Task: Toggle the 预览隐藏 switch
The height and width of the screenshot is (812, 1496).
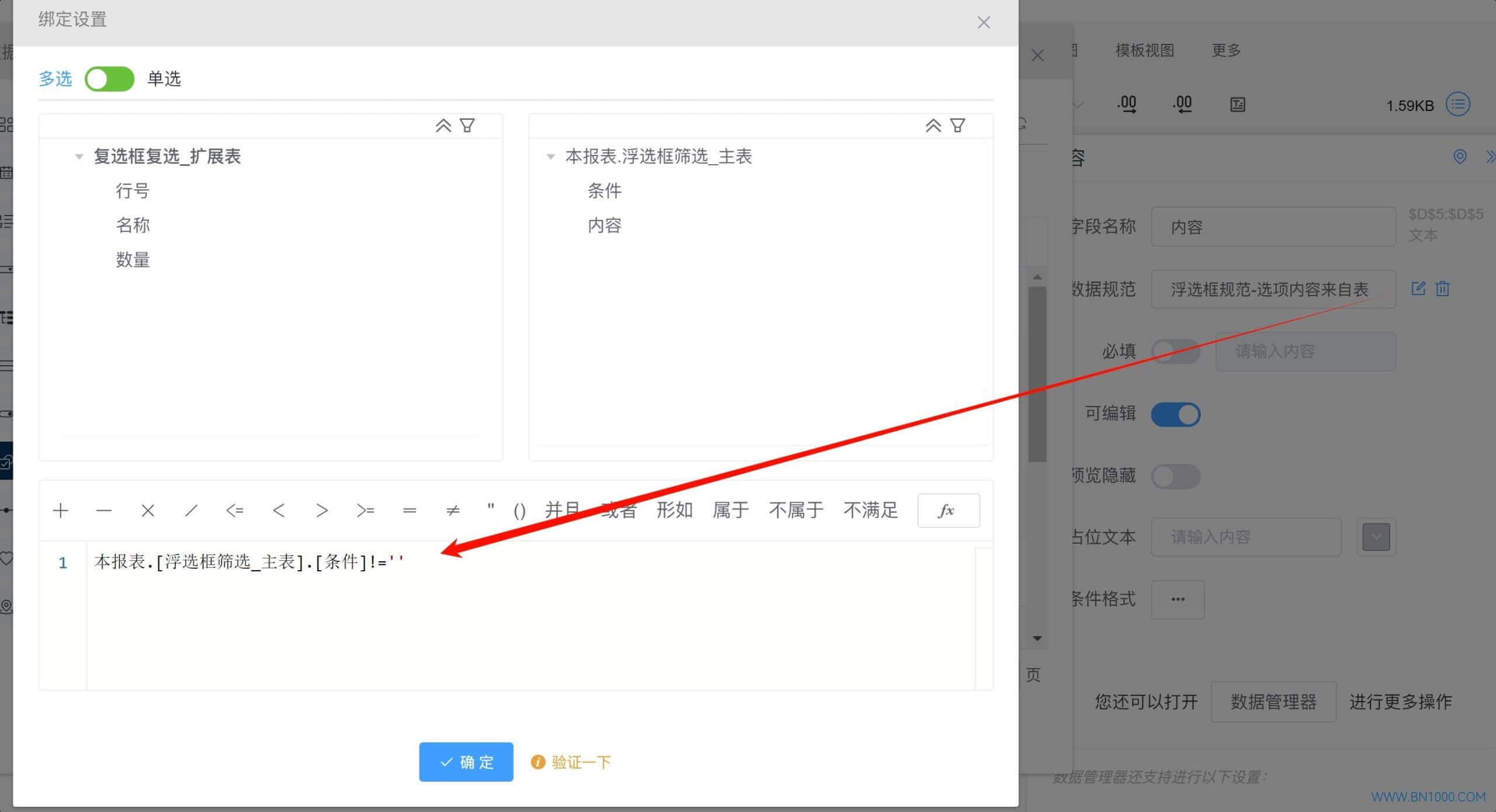Action: 1176,476
